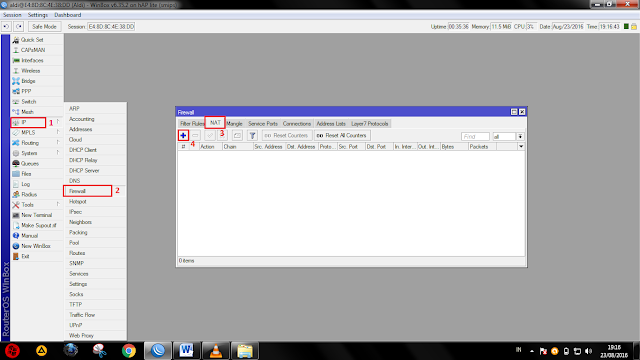Open New Terminal from sidebar
This screenshot has width=640, height=360.
(x=36, y=215)
